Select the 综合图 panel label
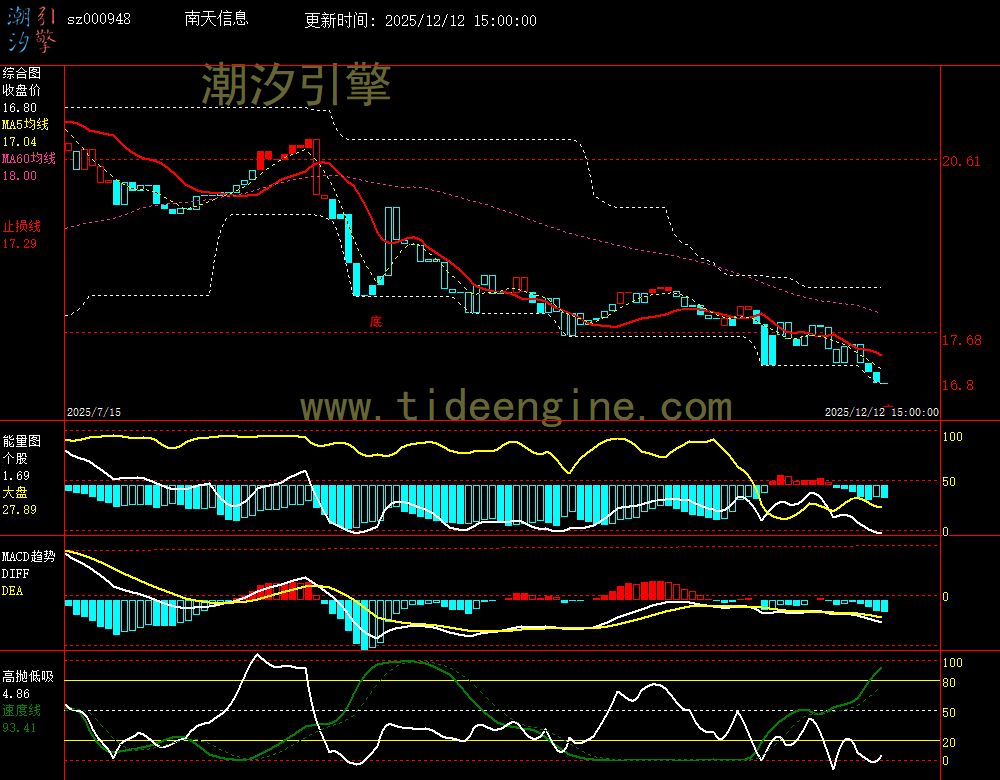Viewport: 1000px width, 780px height. [x=22, y=73]
